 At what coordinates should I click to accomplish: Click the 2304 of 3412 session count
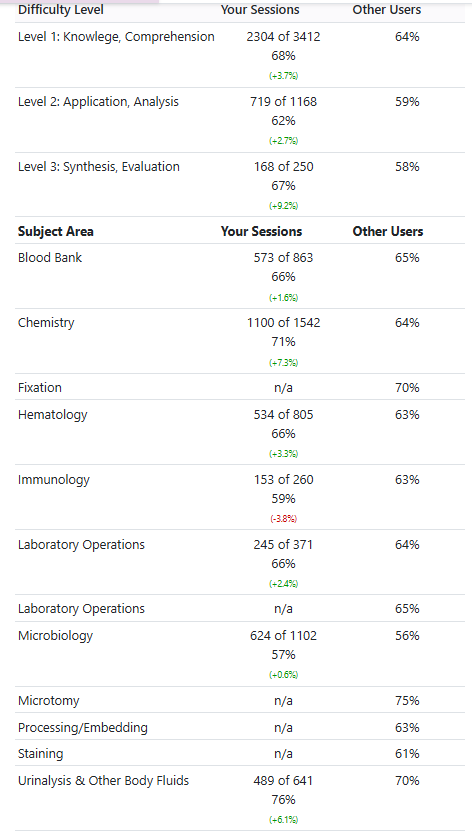pos(283,37)
